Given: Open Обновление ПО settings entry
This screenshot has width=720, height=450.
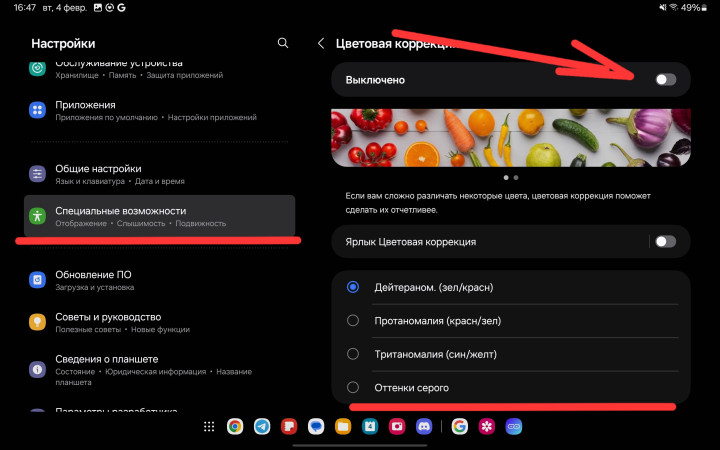Looking at the screenshot, I should point(160,280).
